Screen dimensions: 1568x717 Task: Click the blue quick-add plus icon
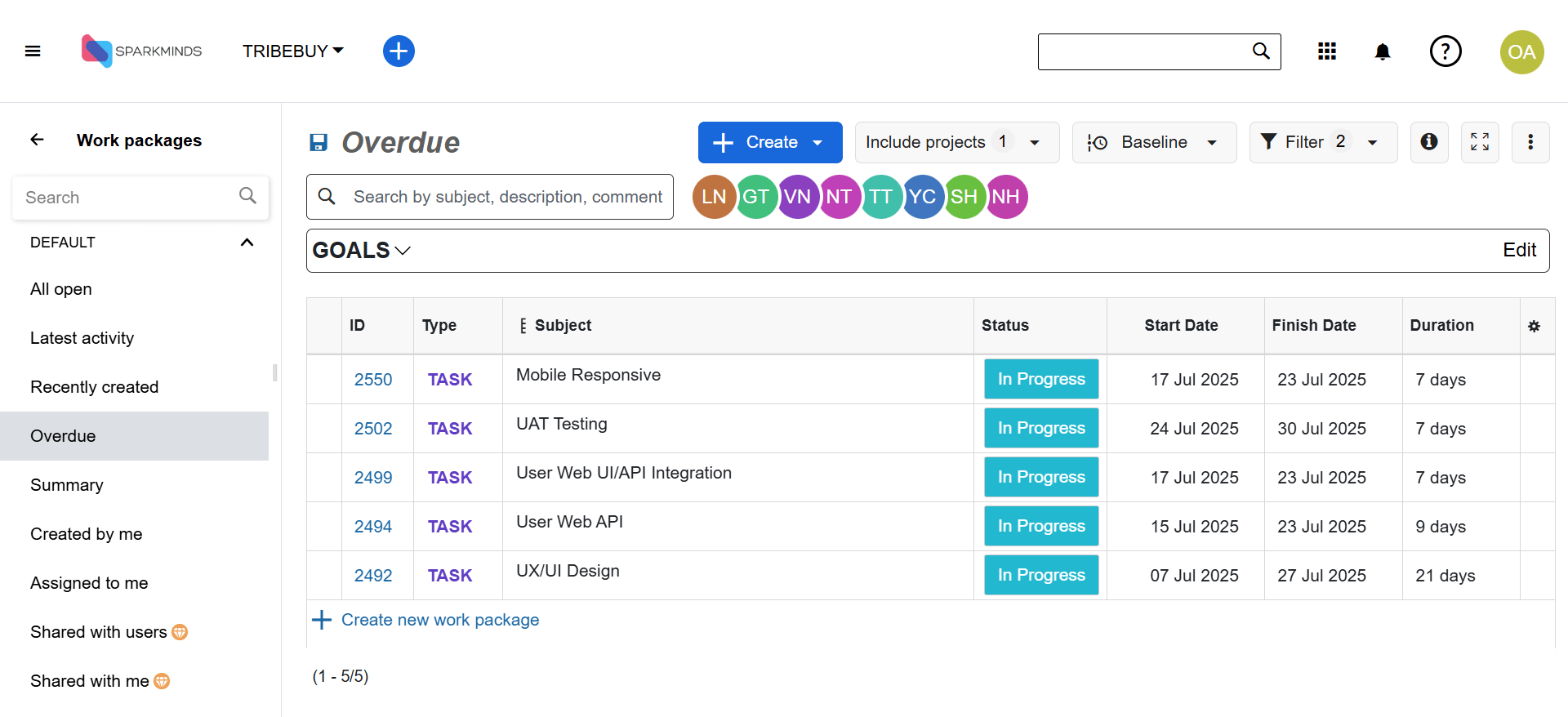tap(399, 51)
